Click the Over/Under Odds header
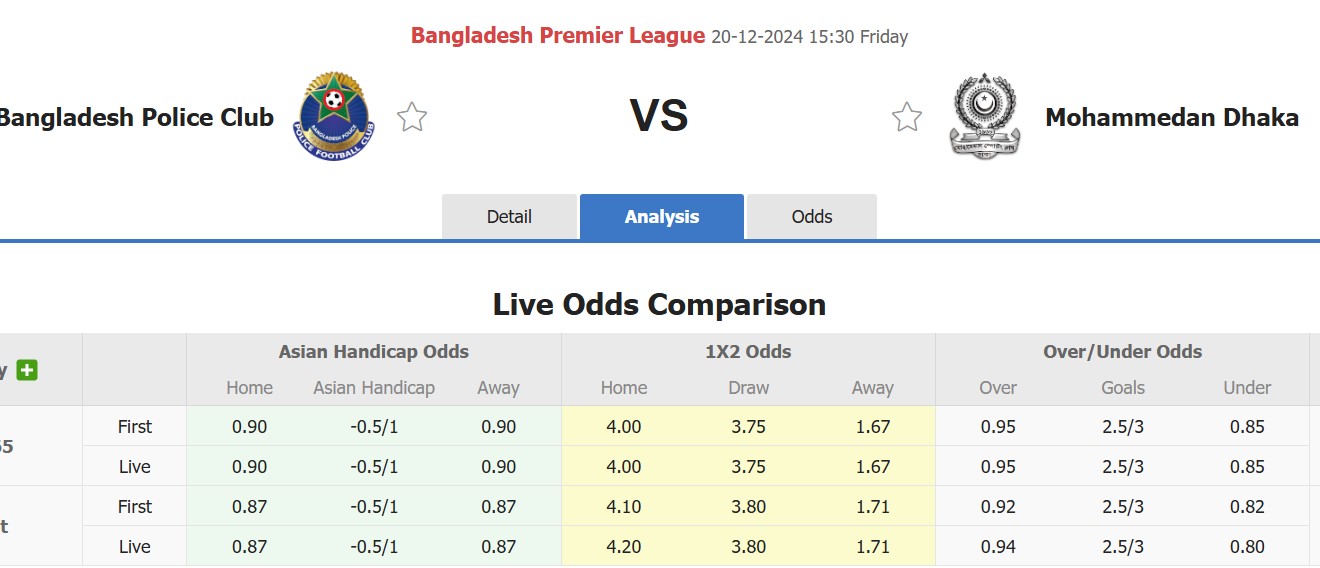The height and width of the screenshot is (568, 1320). click(1122, 351)
